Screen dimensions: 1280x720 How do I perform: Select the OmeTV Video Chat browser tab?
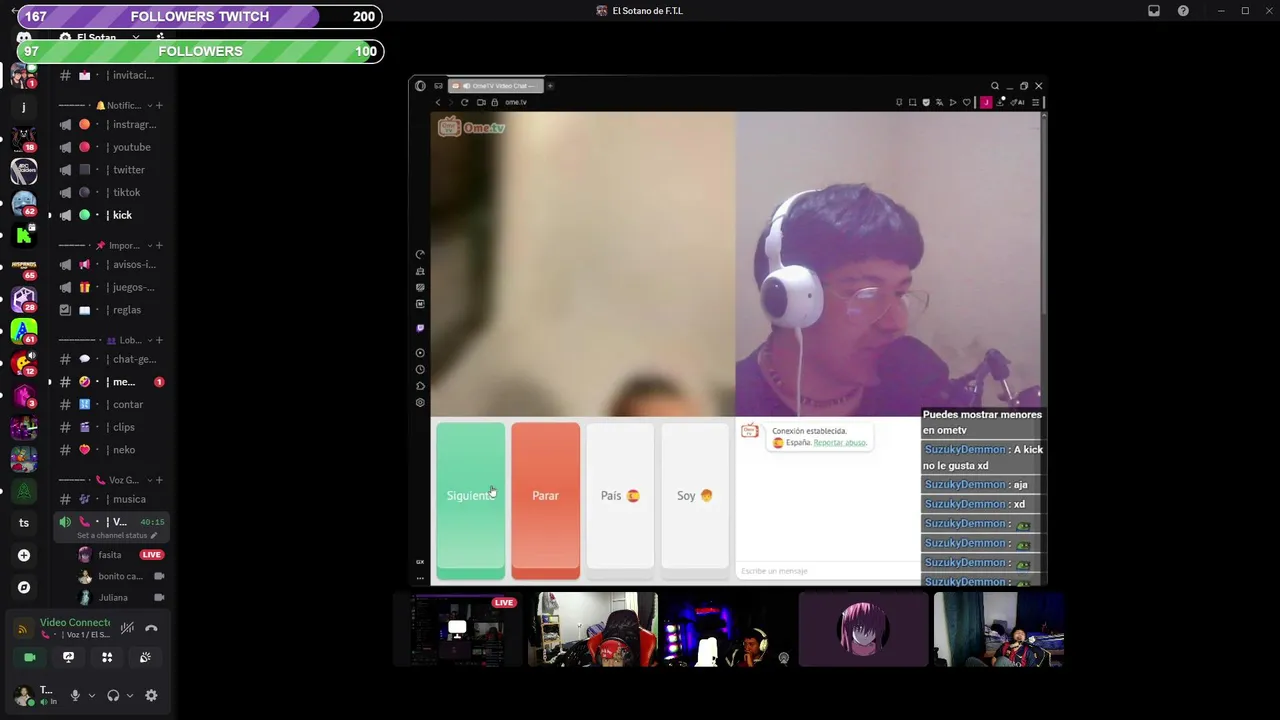[x=496, y=86]
